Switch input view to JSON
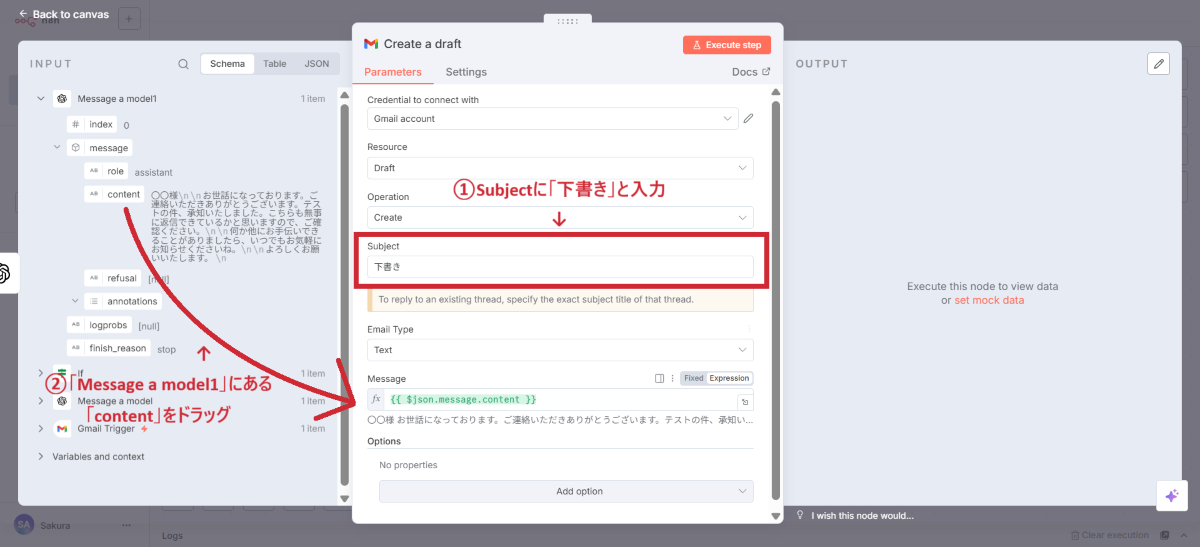1200x547 pixels. click(x=317, y=64)
